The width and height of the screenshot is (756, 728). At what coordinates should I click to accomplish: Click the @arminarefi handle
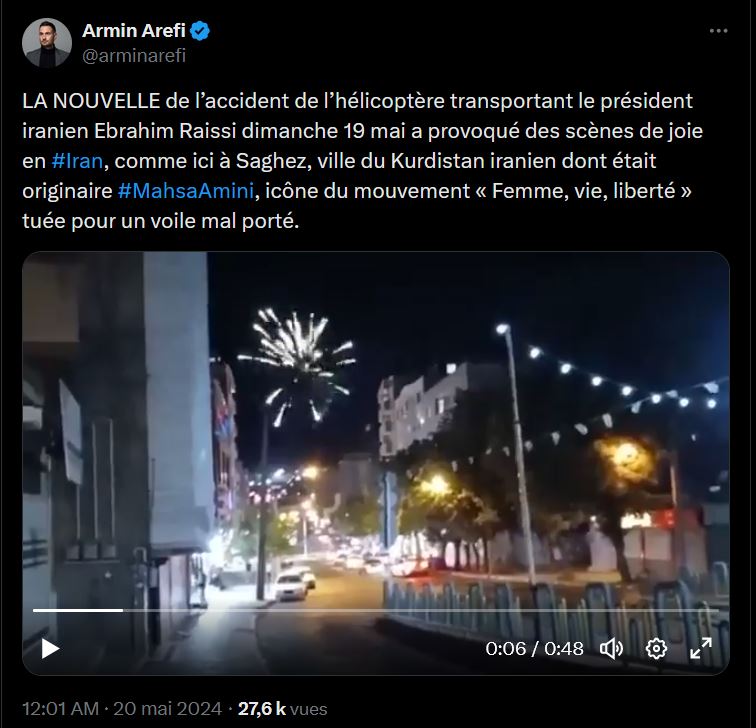134,56
